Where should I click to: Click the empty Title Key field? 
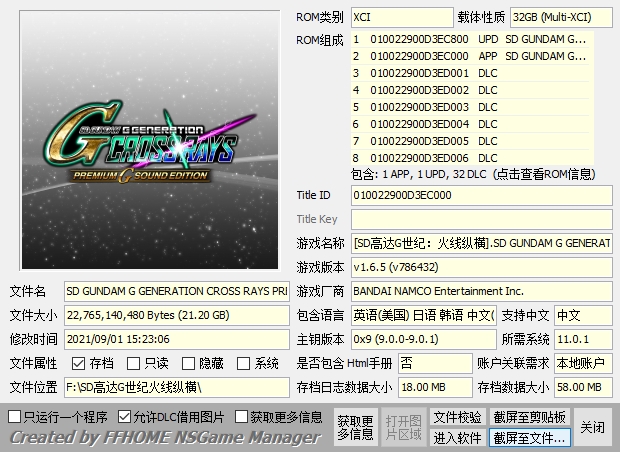[480, 219]
